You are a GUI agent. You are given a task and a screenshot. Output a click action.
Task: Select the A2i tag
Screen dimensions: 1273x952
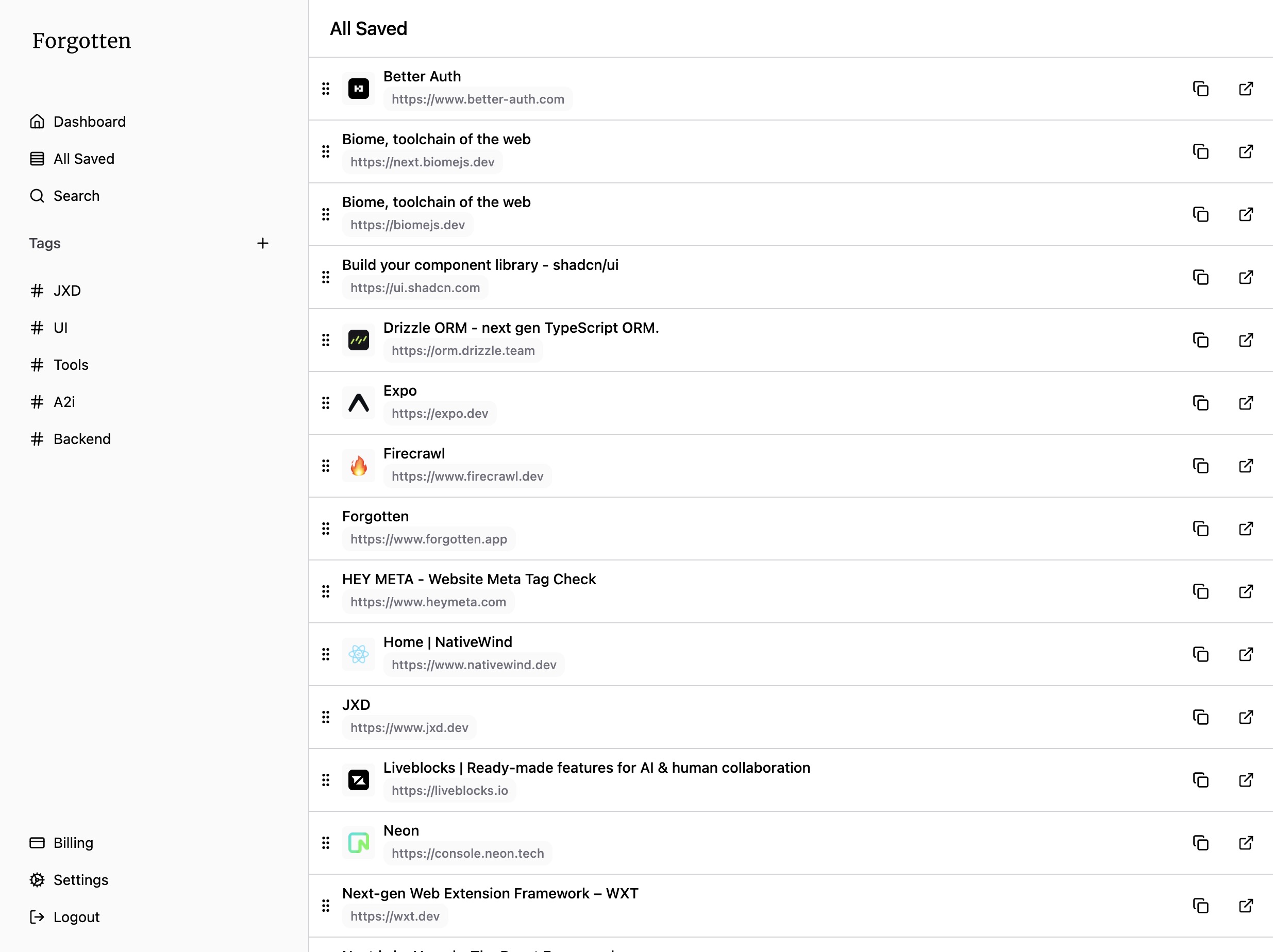point(53,401)
